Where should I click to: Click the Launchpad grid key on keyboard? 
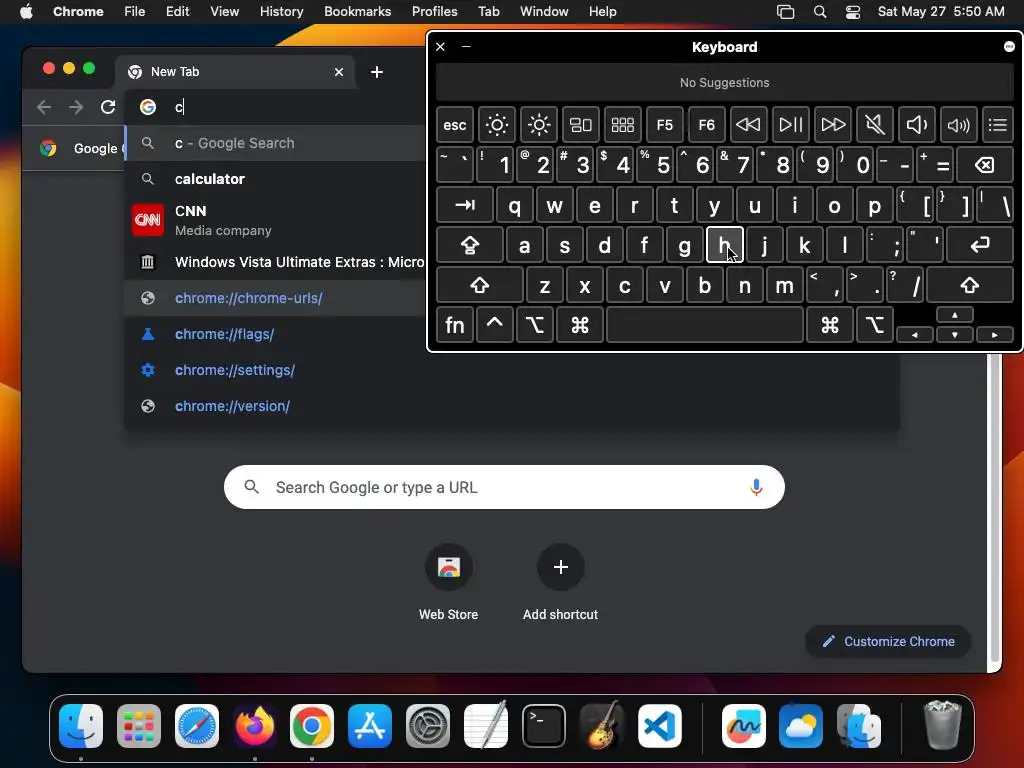click(622, 125)
